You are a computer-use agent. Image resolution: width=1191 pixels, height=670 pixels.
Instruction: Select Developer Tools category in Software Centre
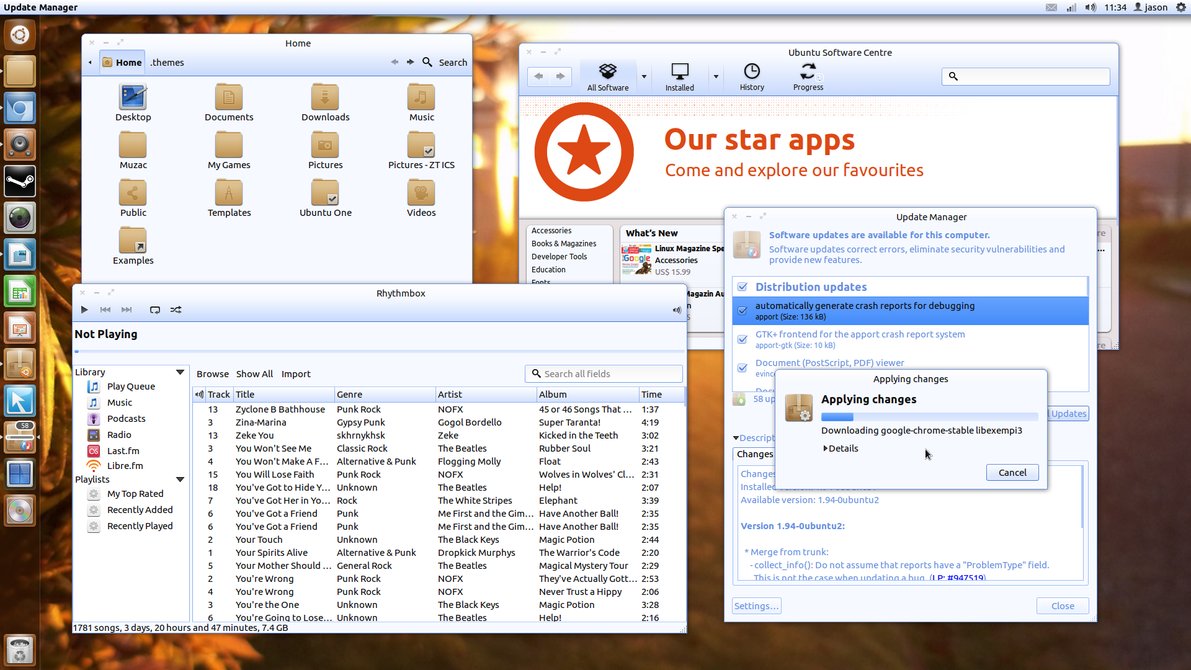coord(559,257)
